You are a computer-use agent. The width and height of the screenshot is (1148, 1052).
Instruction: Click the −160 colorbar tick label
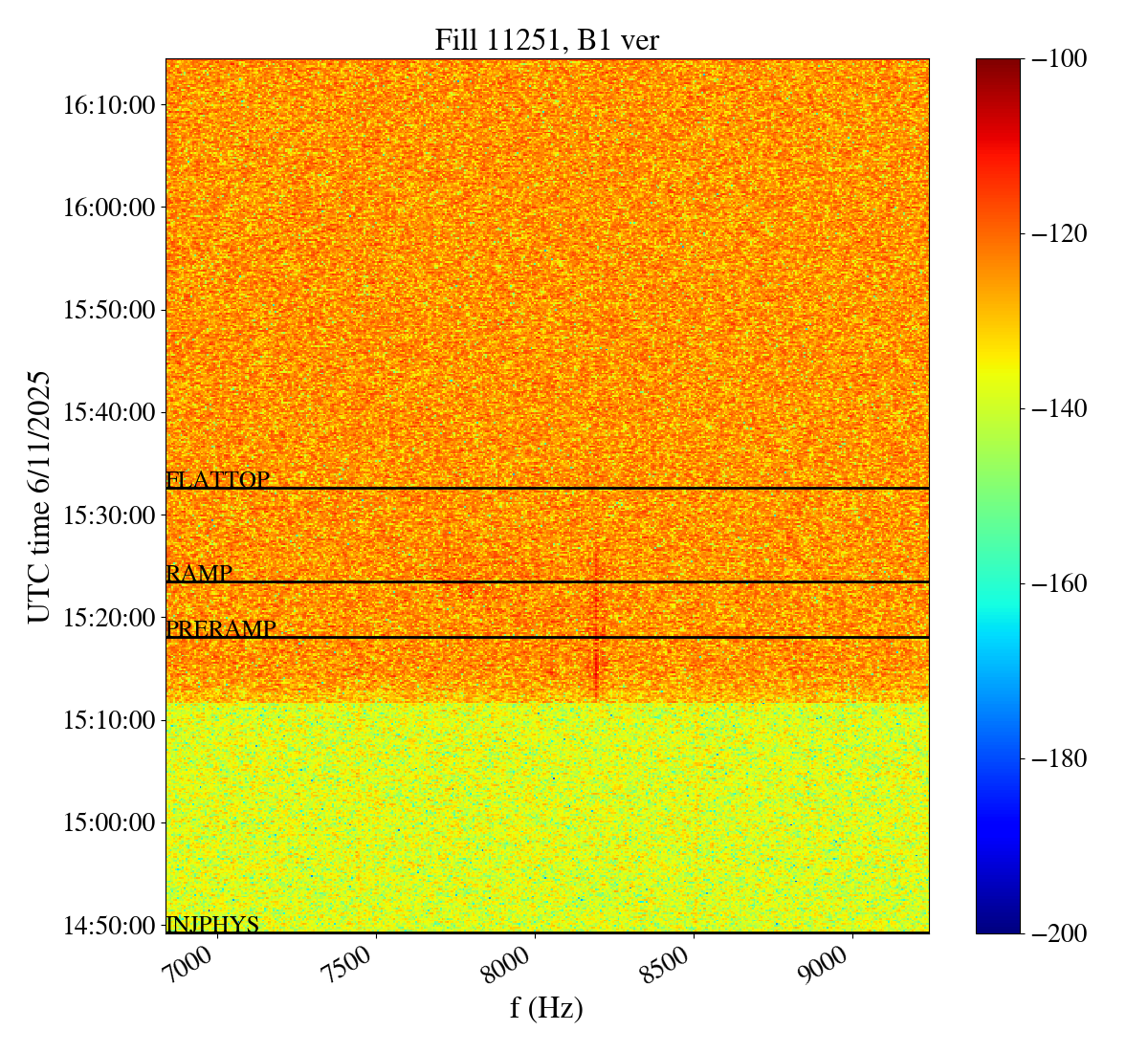[x=1058, y=583]
